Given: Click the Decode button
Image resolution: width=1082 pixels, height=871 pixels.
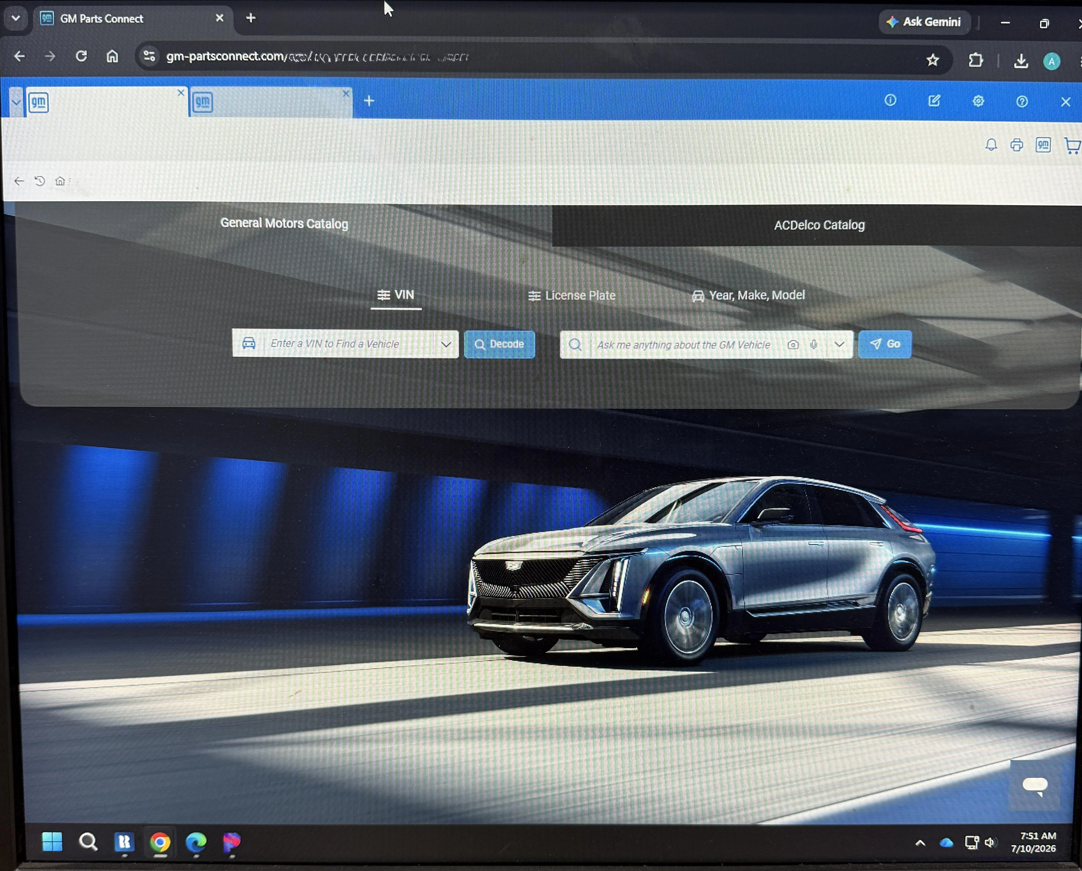Looking at the screenshot, I should coord(500,344).
